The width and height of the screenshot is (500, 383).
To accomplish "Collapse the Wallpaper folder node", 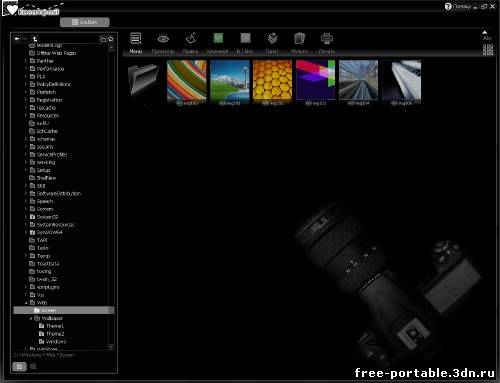I will (31, 318).
